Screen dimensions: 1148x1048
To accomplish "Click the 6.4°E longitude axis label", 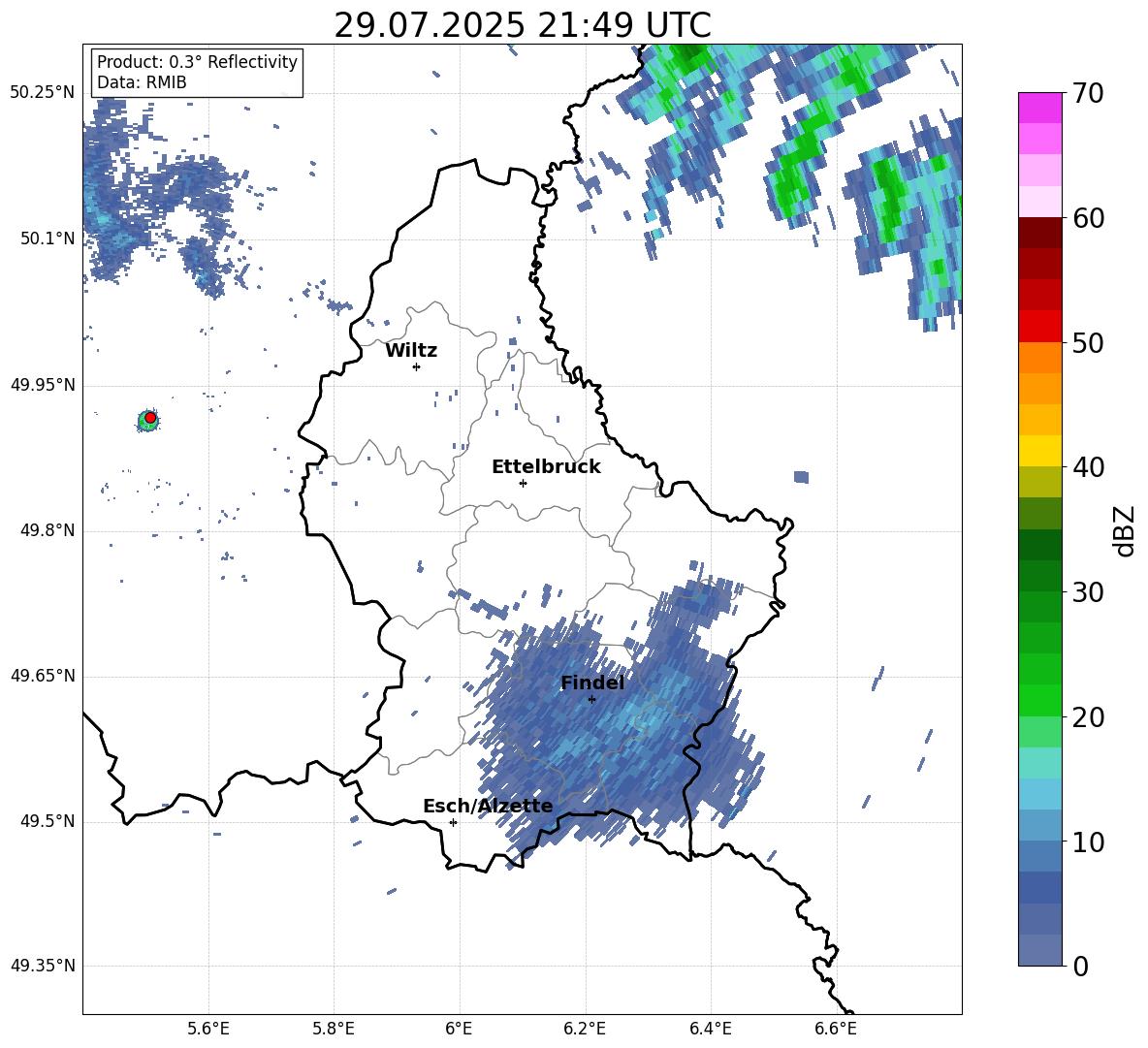I will (710, 1029).
